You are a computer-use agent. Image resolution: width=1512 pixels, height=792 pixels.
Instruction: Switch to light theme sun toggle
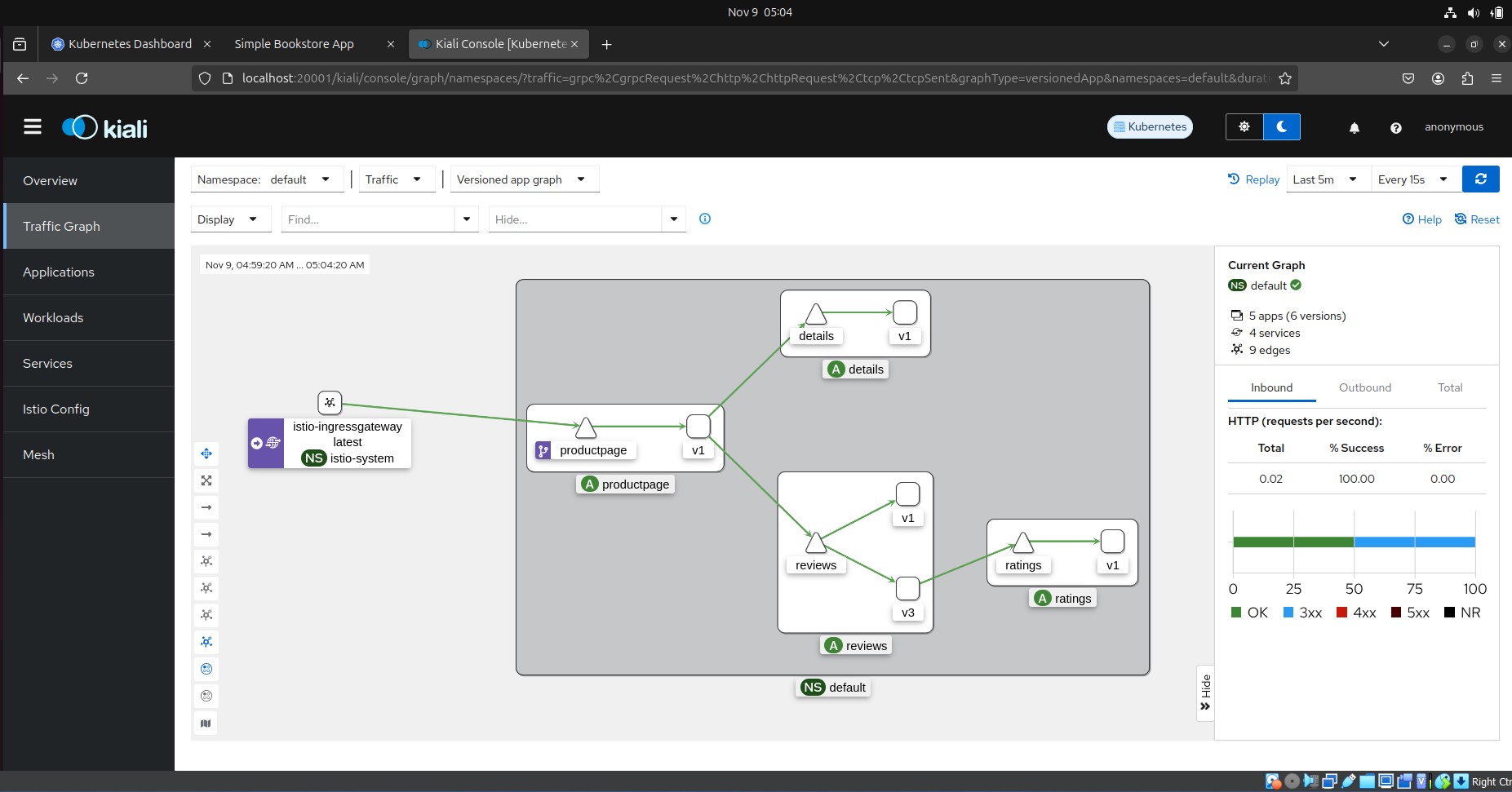click(1244, 127)
